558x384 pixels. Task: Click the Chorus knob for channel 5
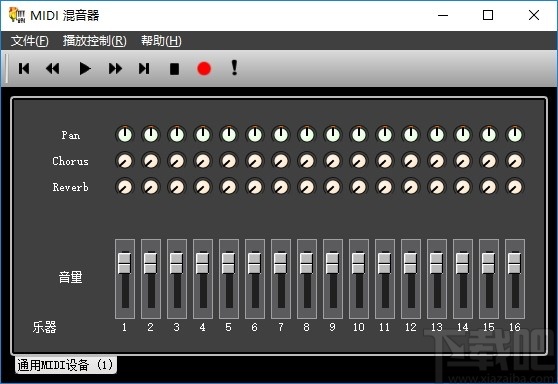(229, 161)
